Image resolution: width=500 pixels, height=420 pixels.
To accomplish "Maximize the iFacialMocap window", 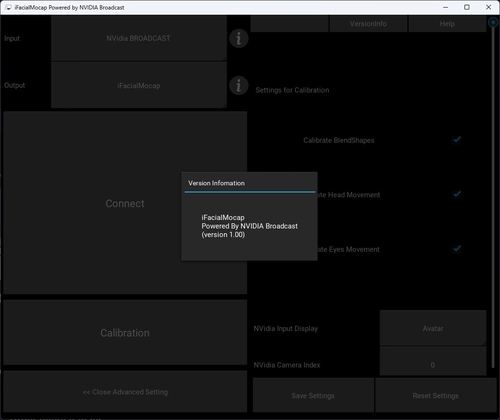I will (467, 7).
